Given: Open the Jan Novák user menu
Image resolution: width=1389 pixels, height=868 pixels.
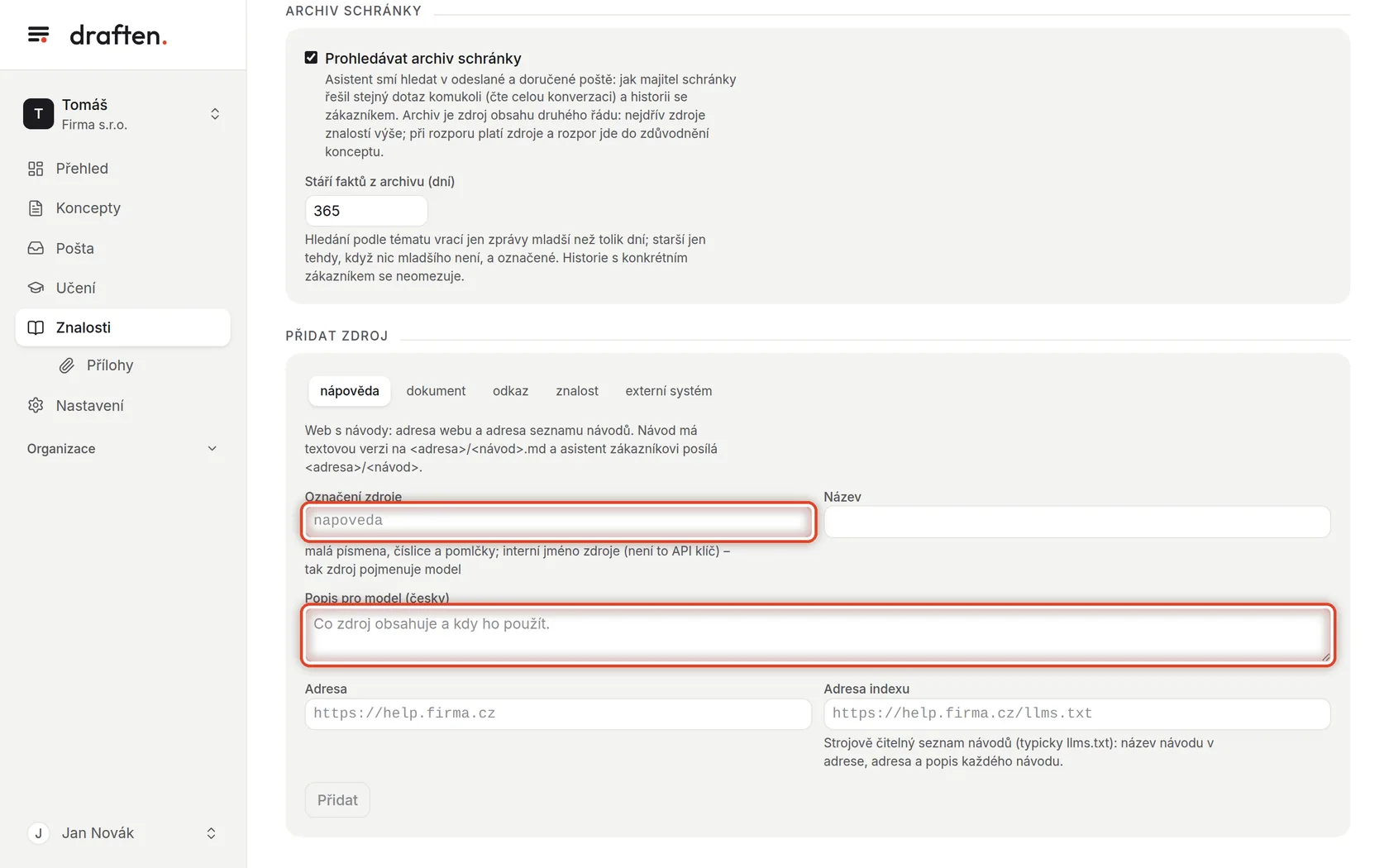Looking at the screenshot, I should (x=122, y=833).
